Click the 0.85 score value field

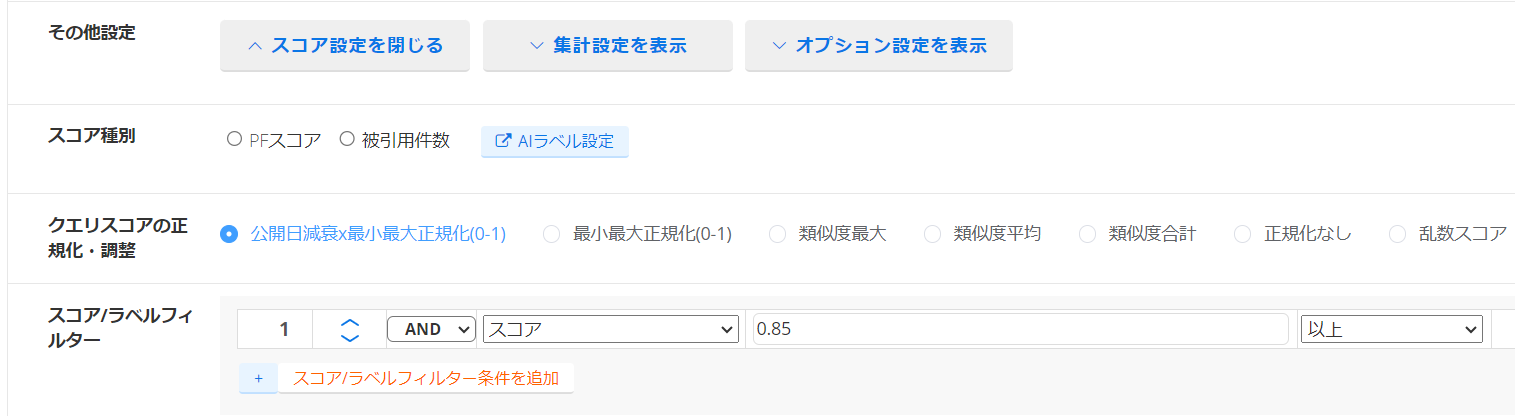1020,329
